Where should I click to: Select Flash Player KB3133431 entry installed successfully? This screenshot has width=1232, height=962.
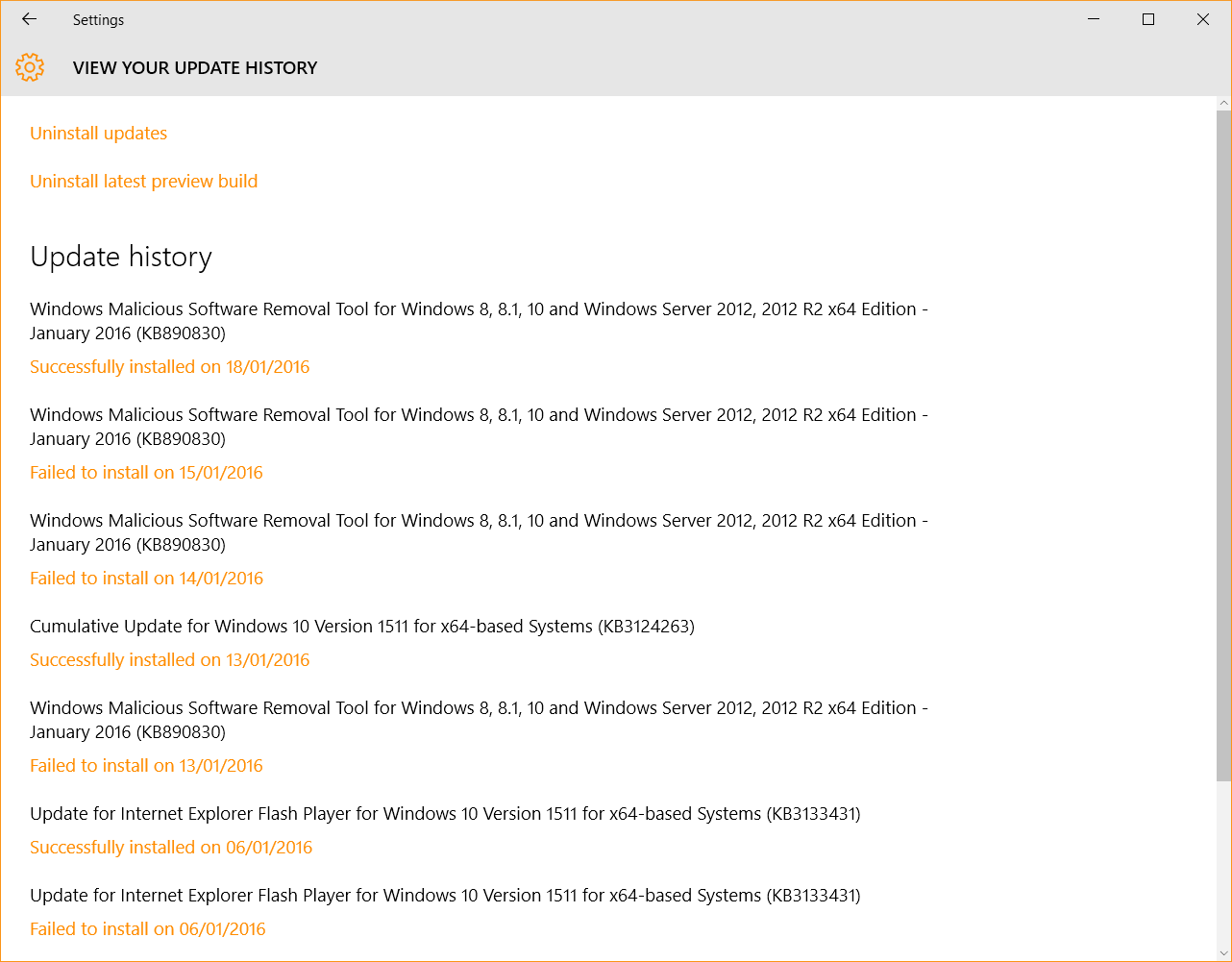point(445,814)
